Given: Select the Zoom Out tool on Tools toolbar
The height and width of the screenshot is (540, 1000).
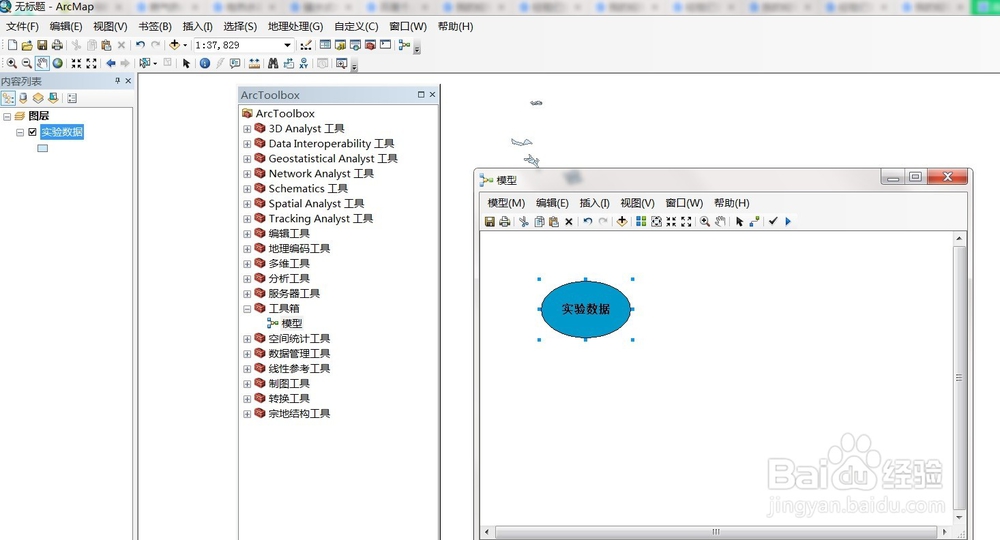Looking at the screenshot, I should (x=27, y=63).
